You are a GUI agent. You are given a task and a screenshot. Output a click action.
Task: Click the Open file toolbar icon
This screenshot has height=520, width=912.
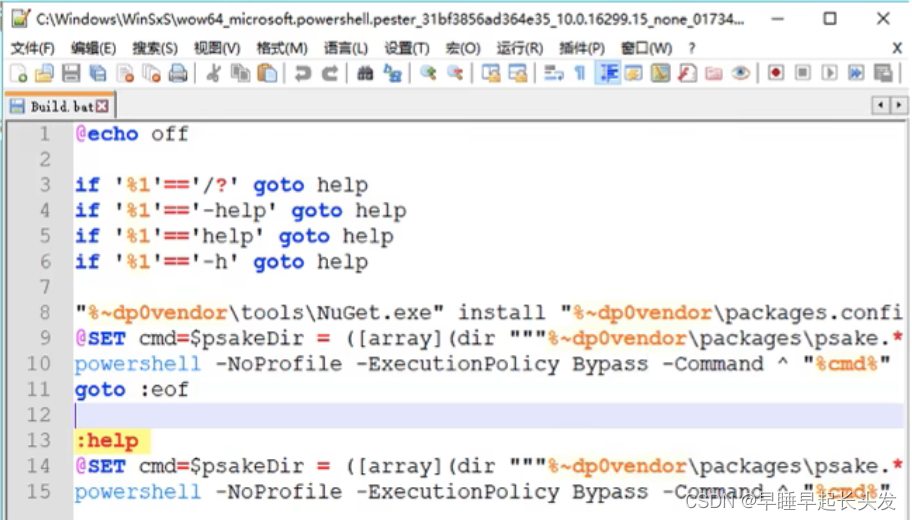44,73
